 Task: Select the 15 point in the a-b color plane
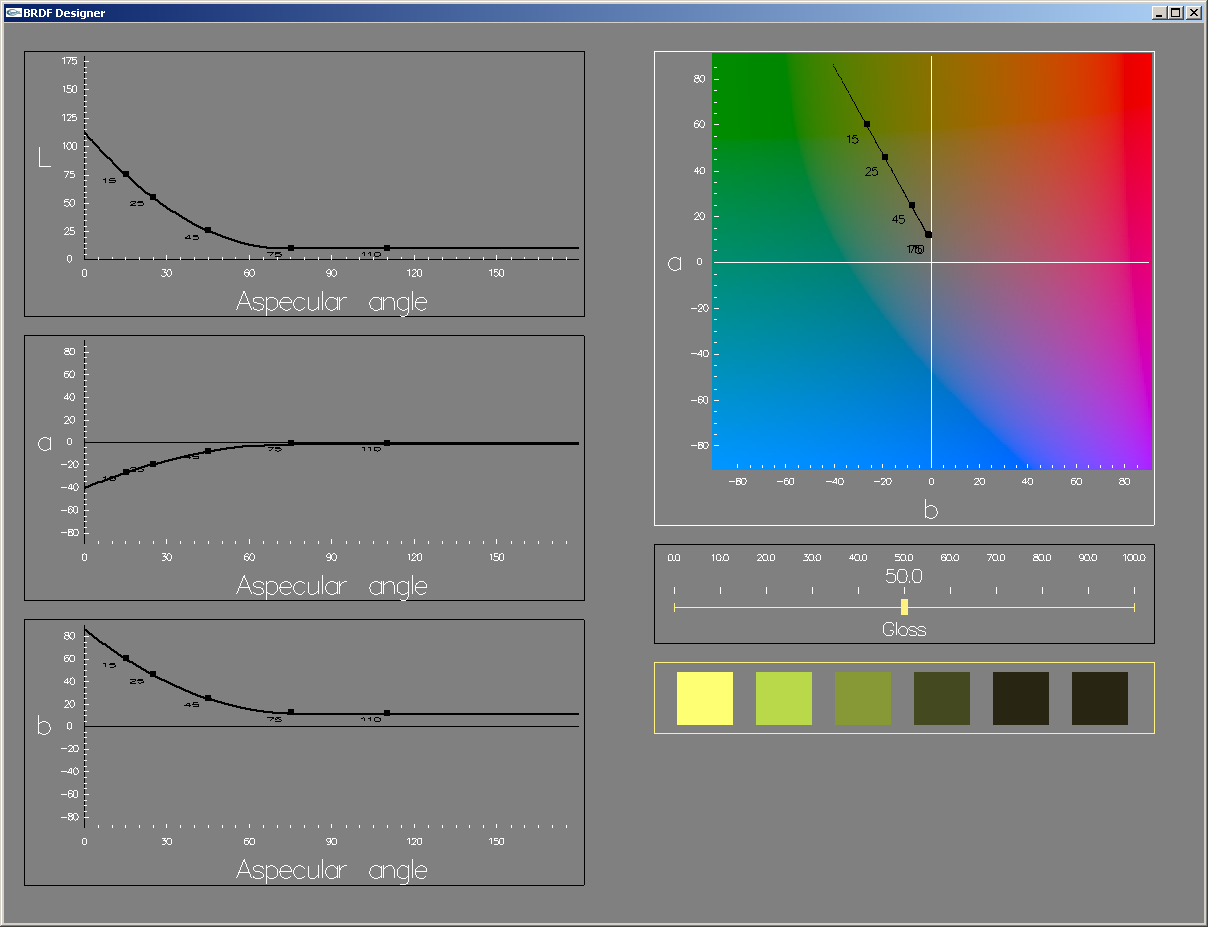867,124
